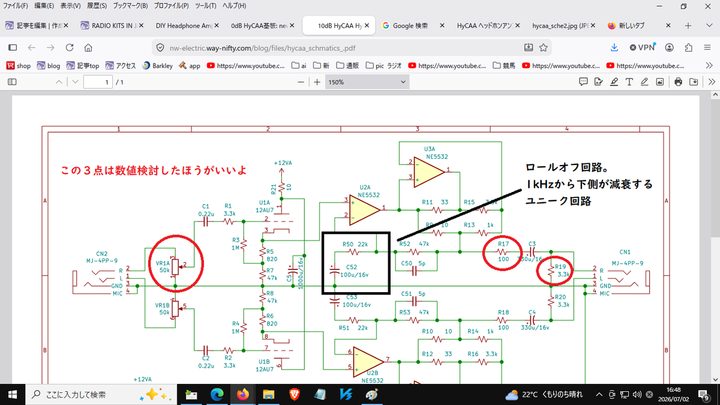
Task: Open the 編集(E) menu
Action: pyautogui.click(x=44, y=6)
